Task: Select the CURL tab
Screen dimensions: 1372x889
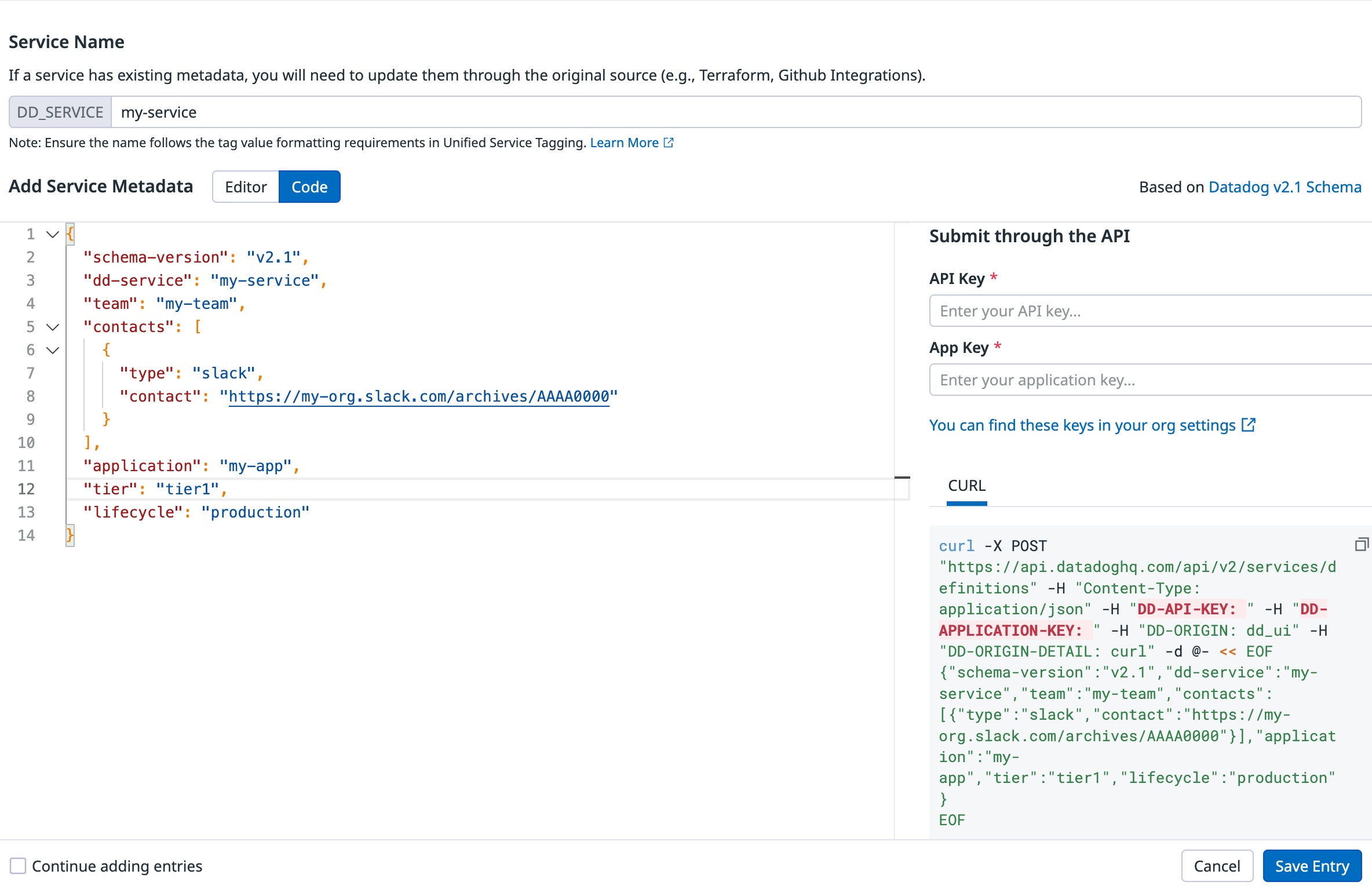Action: click(x=966, y=486)
